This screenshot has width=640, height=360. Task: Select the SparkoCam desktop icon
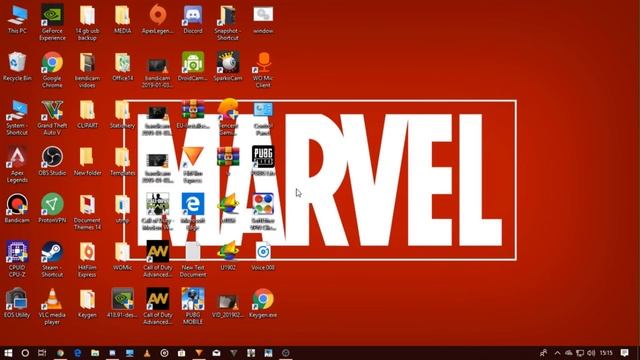(x=228, y=67)
